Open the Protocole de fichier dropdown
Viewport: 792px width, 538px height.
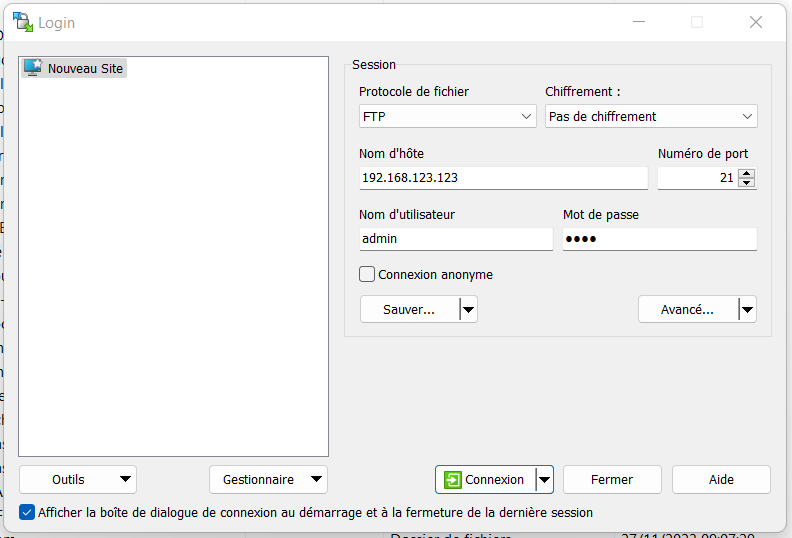447,117
